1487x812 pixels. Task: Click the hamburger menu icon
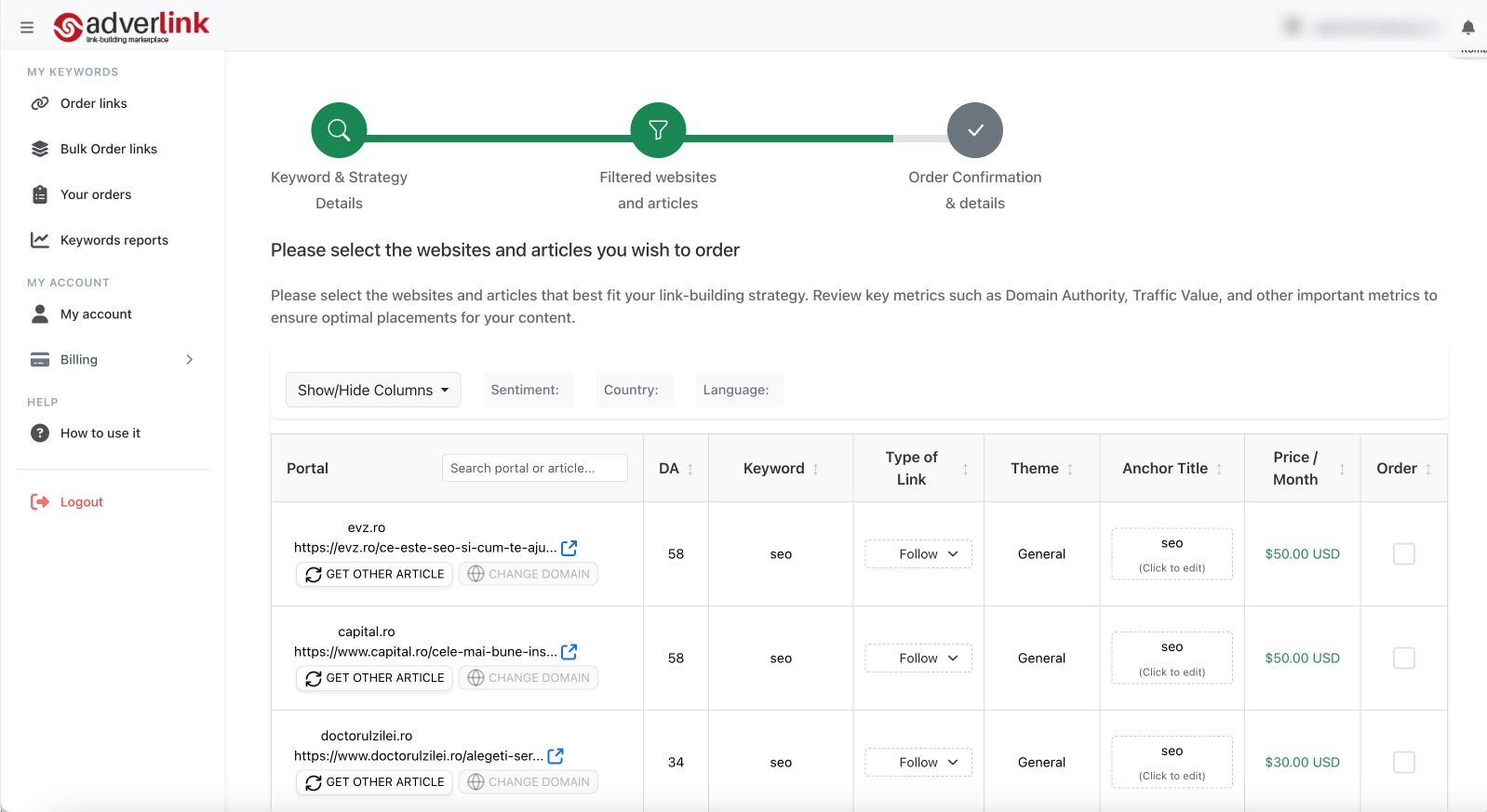pyautogui.click(x=27, y=28)
